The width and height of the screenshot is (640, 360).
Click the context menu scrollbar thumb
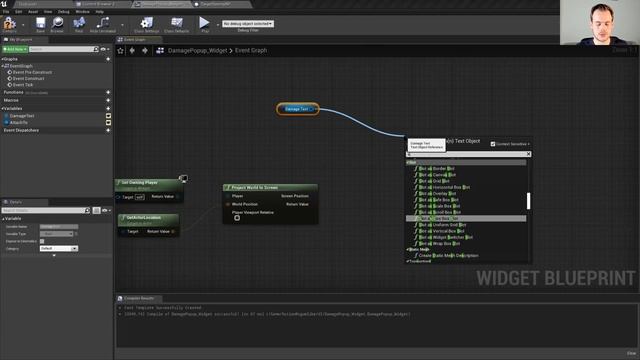(529, 201)
